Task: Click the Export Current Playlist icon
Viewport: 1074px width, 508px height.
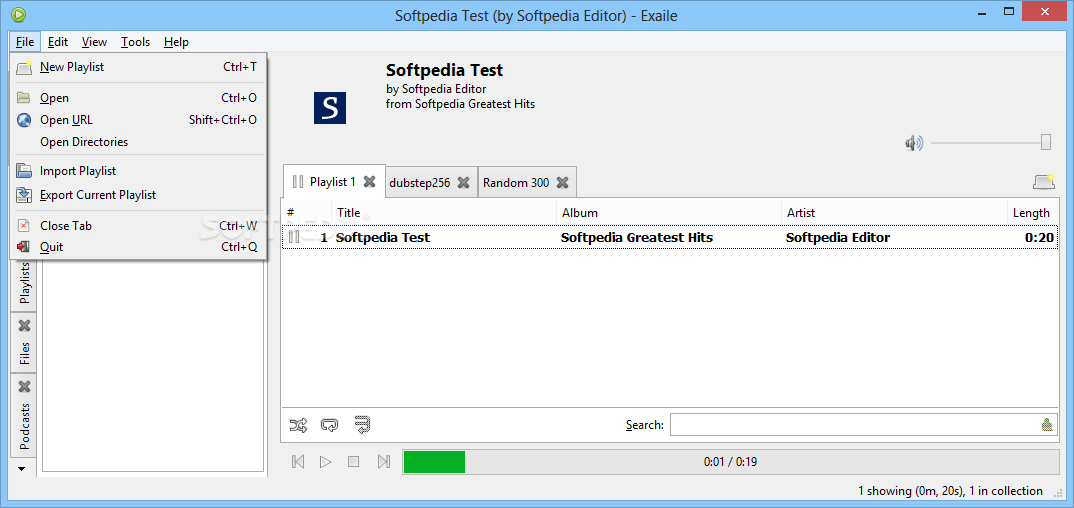Action: 24,195
